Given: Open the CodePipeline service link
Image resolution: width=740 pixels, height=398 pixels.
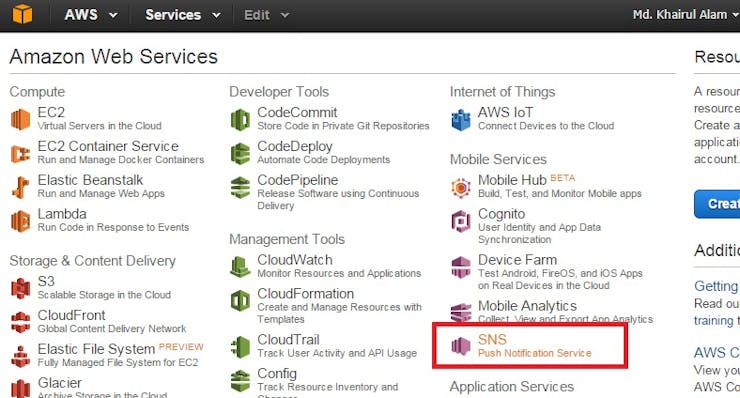Looking at the screenshot, I should (297, 180).
